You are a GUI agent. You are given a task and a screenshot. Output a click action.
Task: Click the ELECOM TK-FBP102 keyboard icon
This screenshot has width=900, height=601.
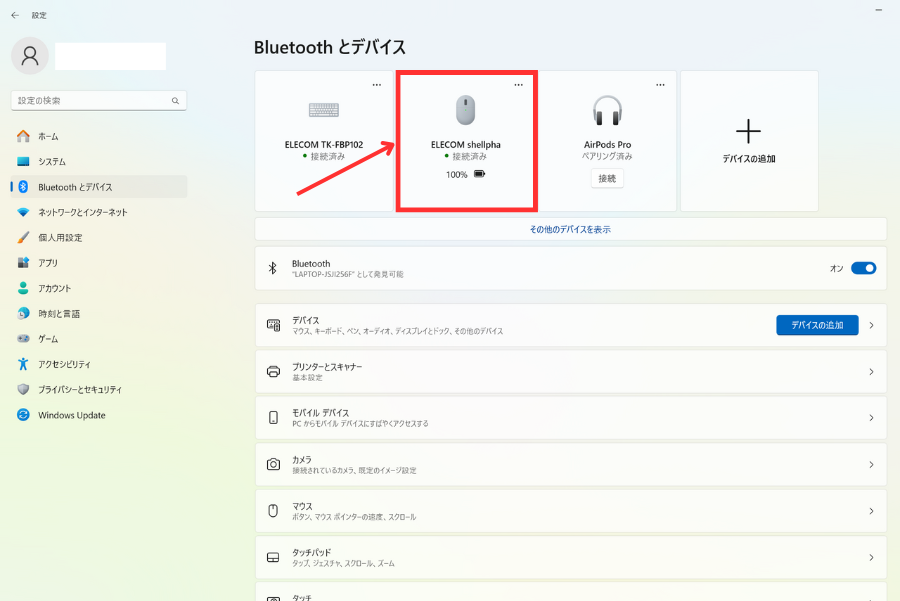click(x=324, y=110)
